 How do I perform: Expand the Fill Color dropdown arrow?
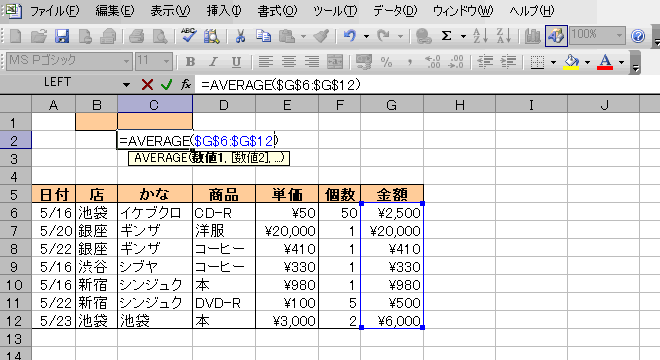pyautogui.click(x=587, y=62)
